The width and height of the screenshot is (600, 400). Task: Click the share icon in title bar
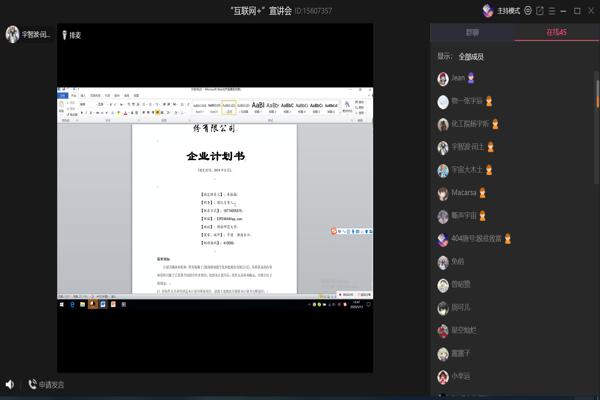coord(541,10)
